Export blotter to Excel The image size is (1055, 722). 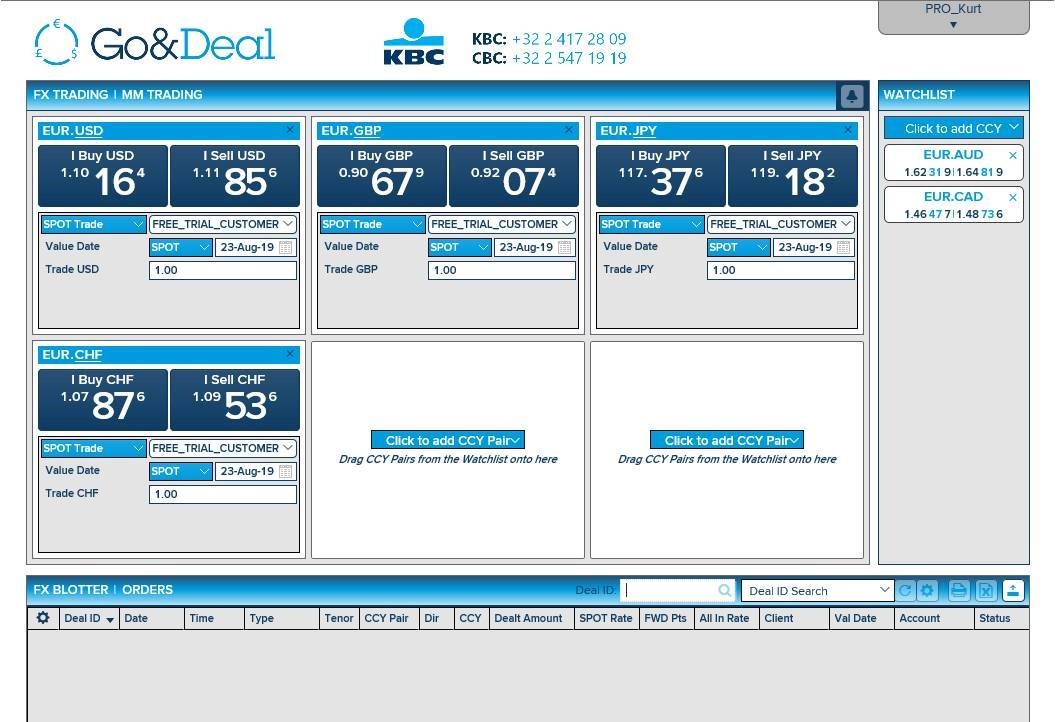coord(986,591)
